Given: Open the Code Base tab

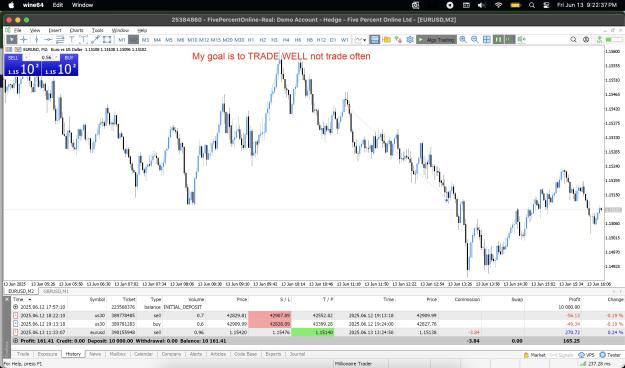Looking at the screenshot, I should coord(246,354).
